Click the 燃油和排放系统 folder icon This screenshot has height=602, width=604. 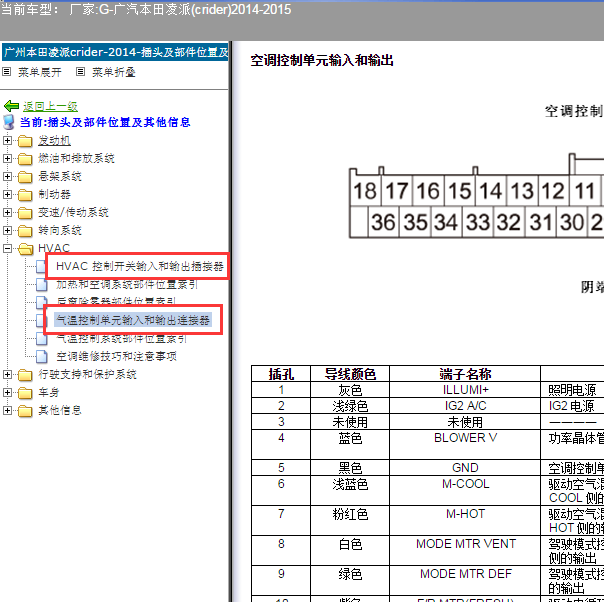[25, 159]
